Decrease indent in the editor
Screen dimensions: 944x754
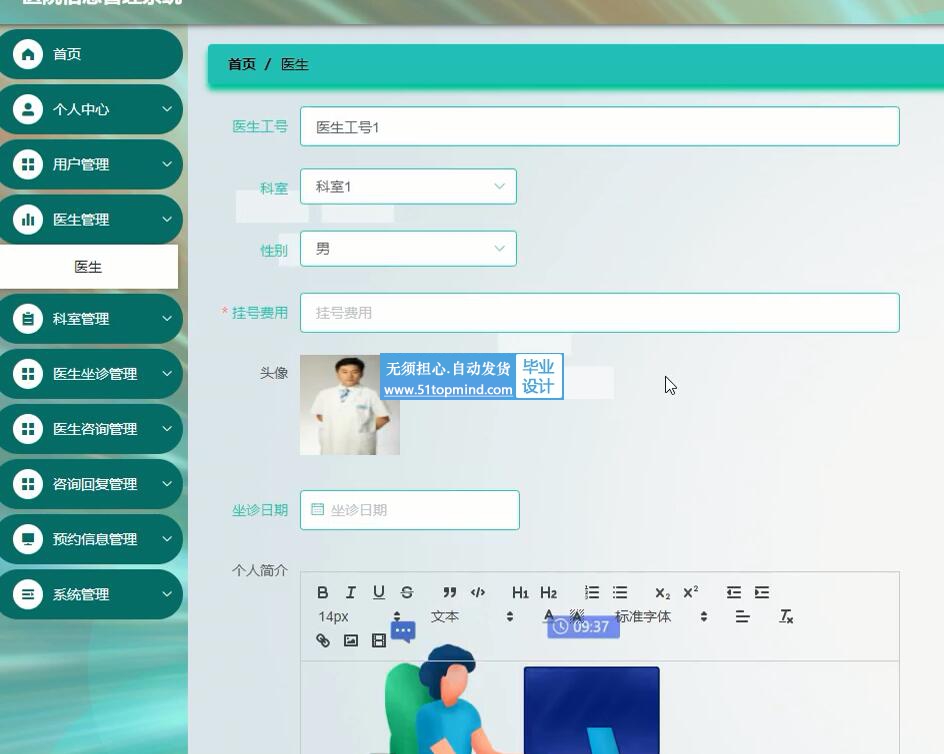(733, 593)
